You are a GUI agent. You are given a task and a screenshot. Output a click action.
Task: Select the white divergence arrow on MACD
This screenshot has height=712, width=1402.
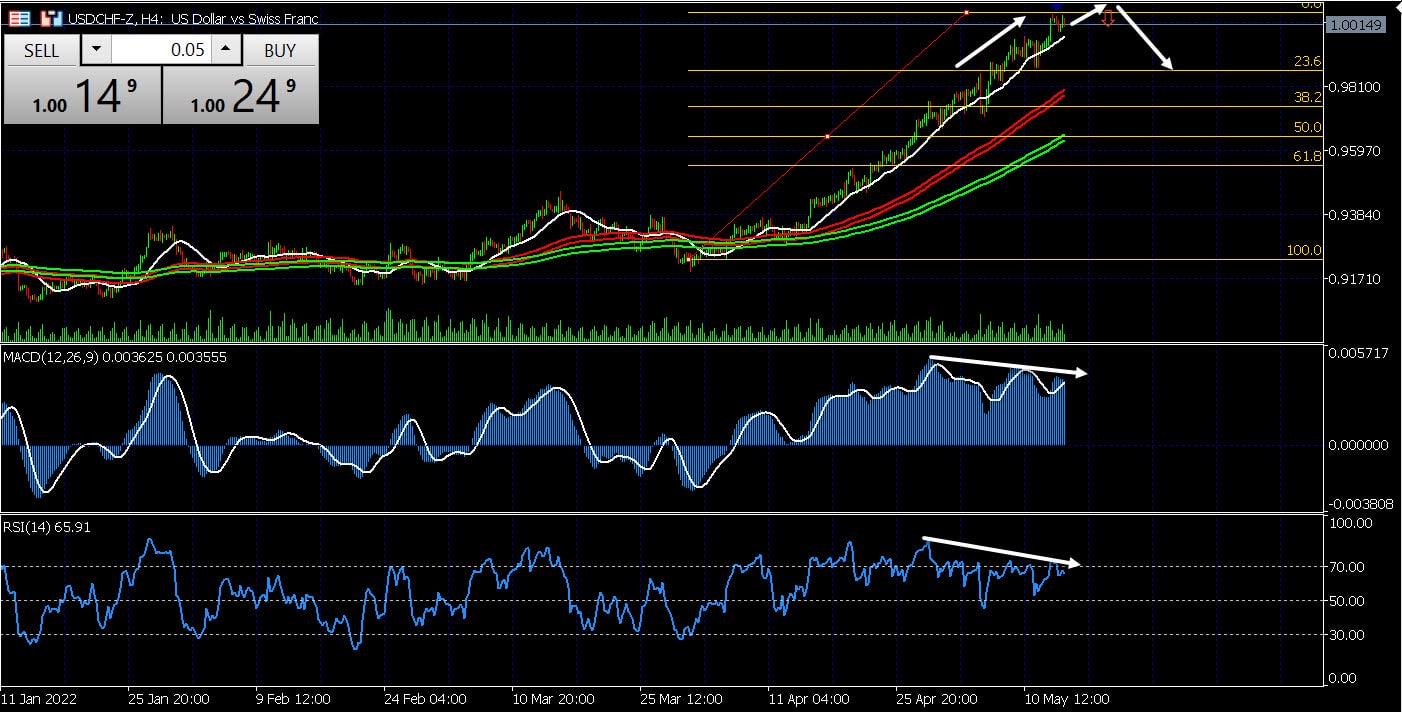pos(1007,366)
